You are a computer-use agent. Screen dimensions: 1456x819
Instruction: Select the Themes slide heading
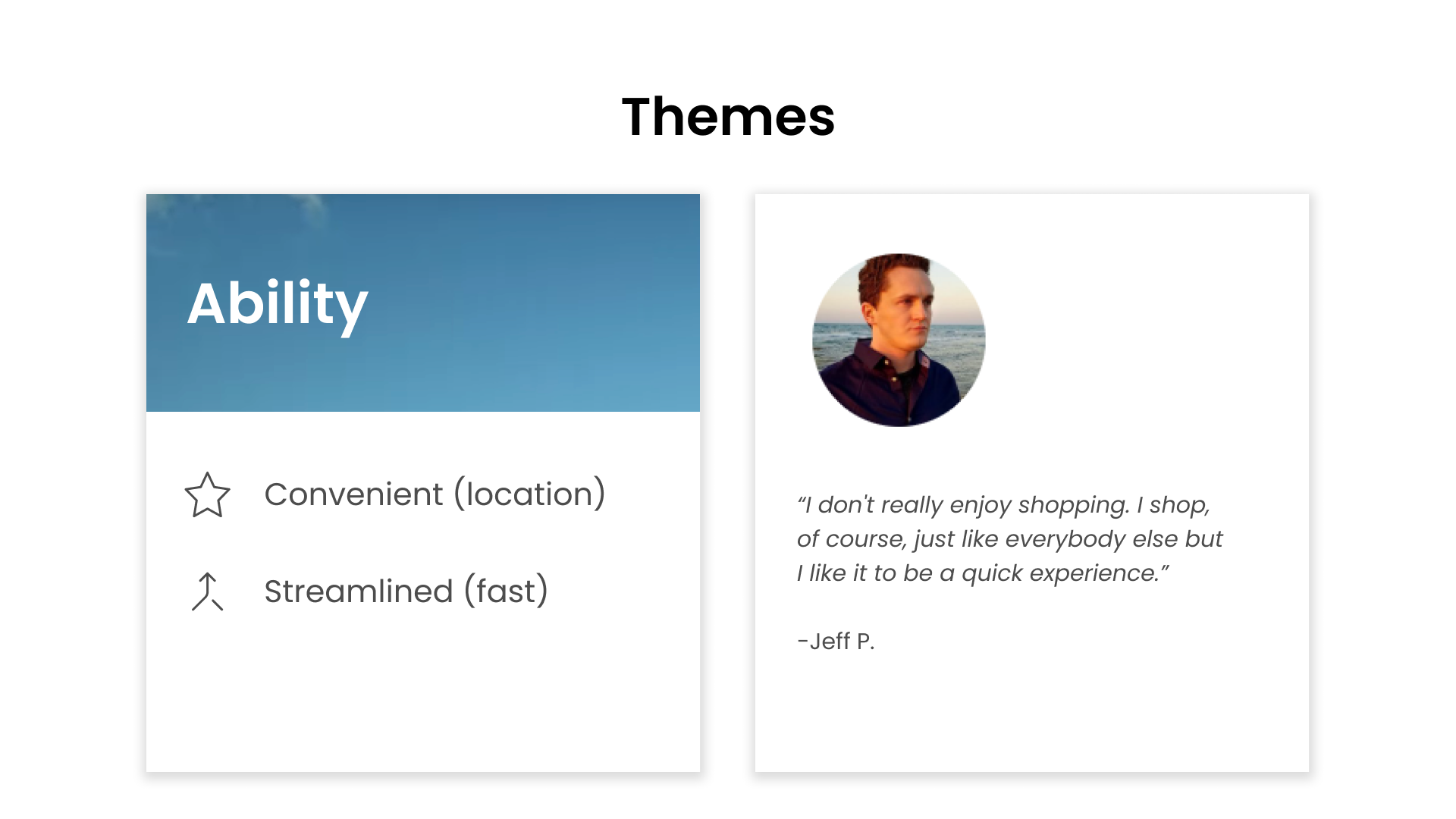tap(728, 117)
